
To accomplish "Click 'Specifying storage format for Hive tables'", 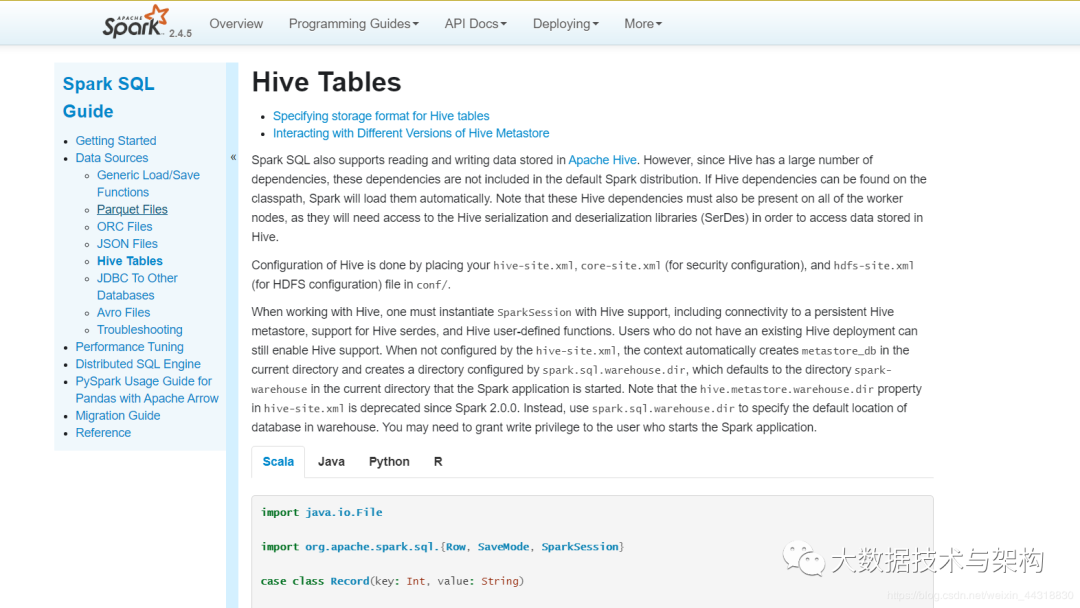I will [381, 115].
